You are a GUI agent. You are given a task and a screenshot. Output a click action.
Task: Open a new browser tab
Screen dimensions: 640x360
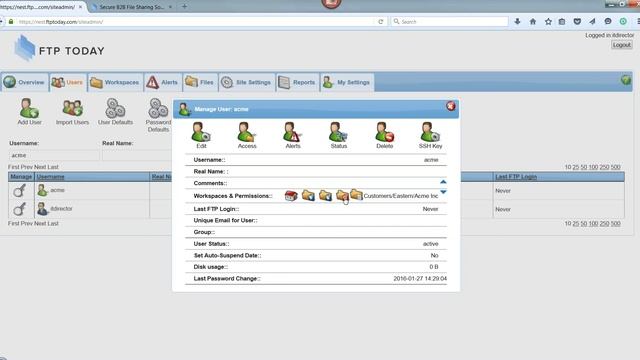(184, 7)
